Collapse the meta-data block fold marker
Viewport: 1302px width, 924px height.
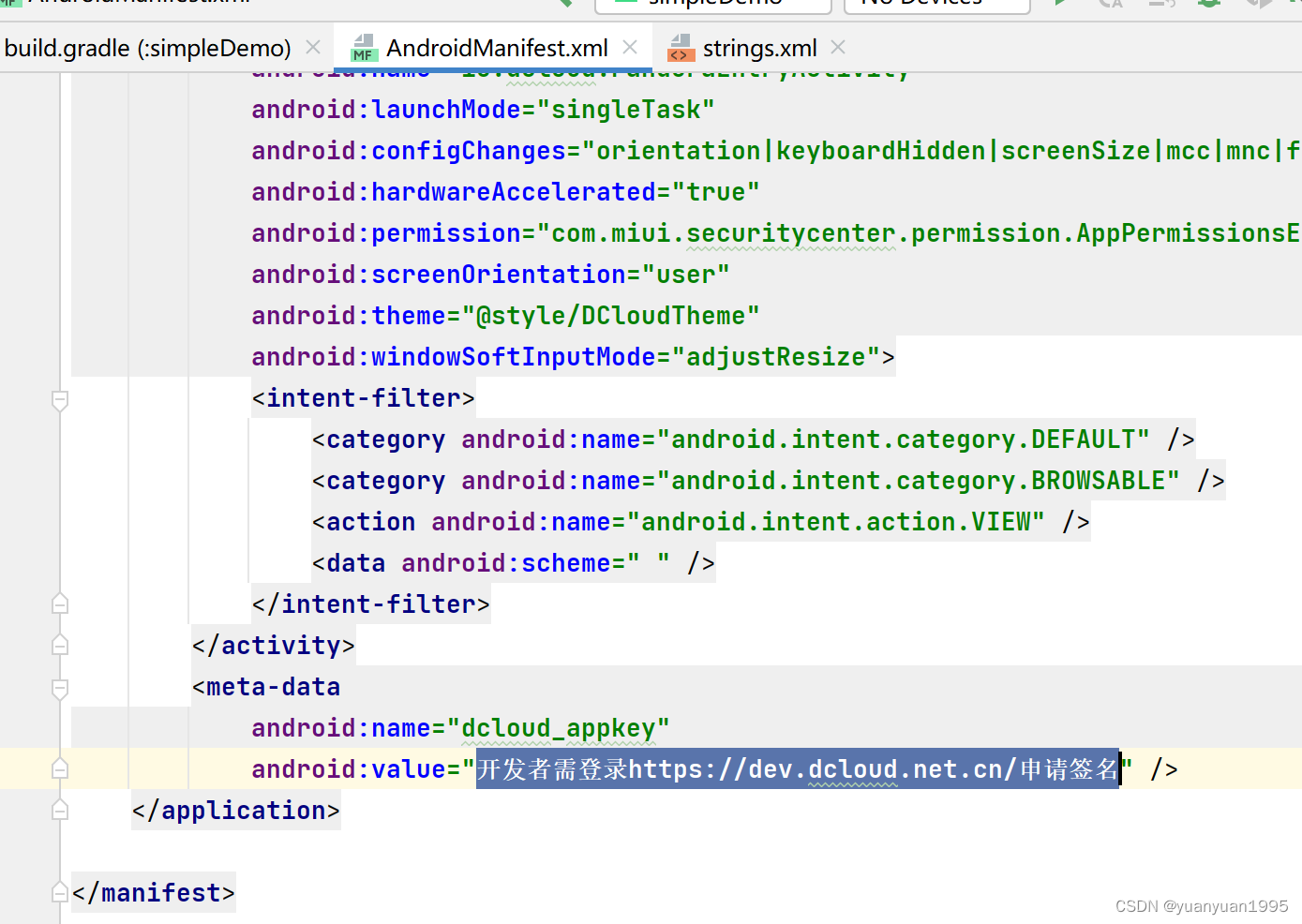pos(60,689)
